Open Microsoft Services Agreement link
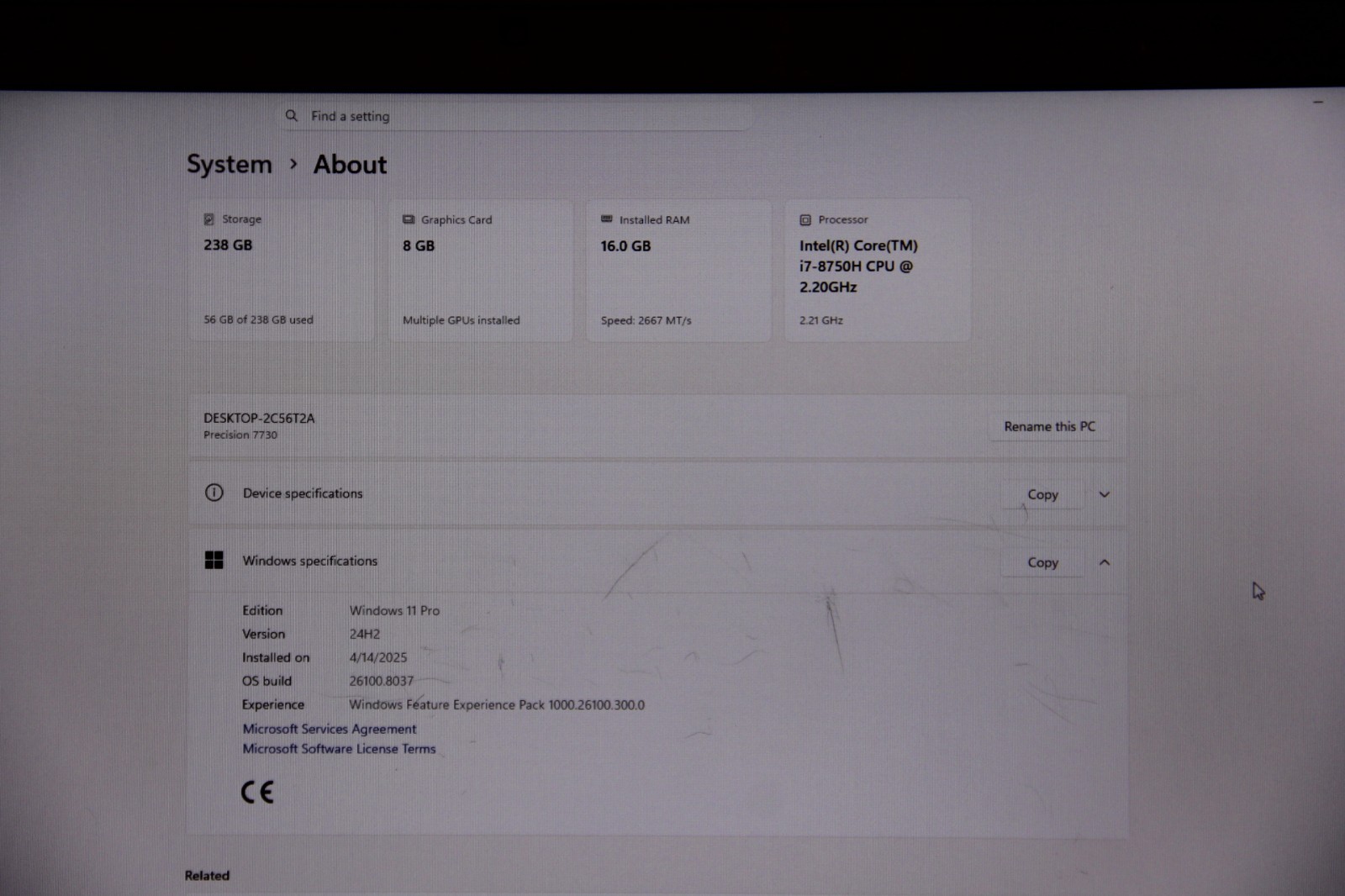Screen dimensions: 1345x896 point(330,729)
